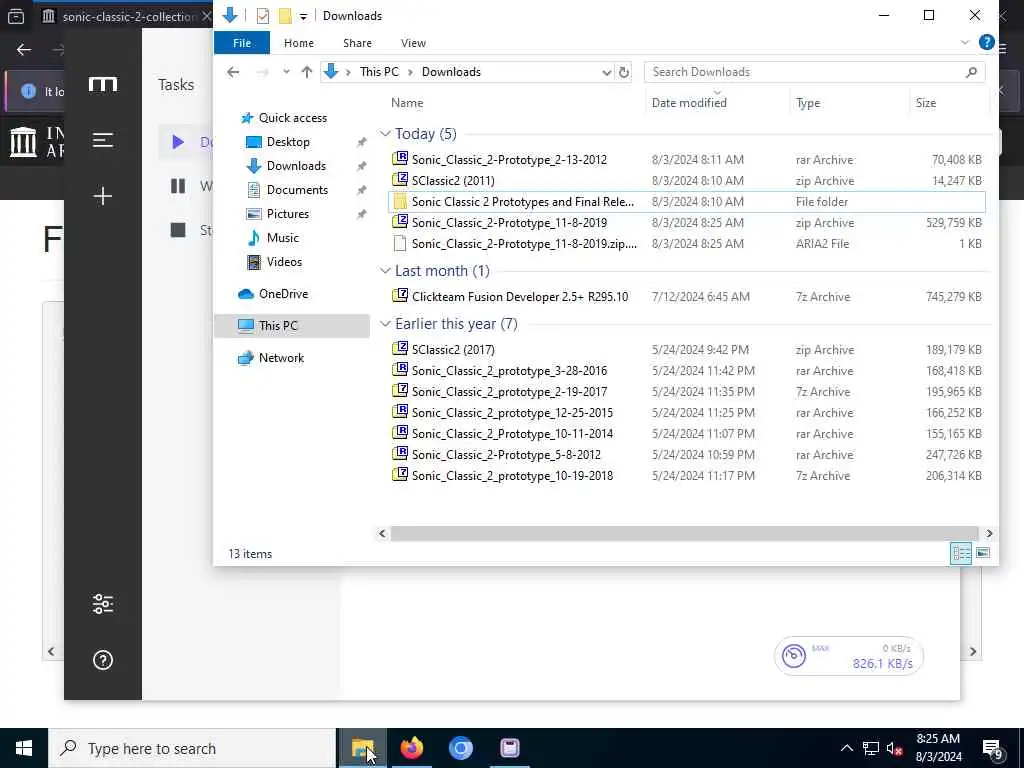Open Motrix preferences sliders icon

click(103, 604)
